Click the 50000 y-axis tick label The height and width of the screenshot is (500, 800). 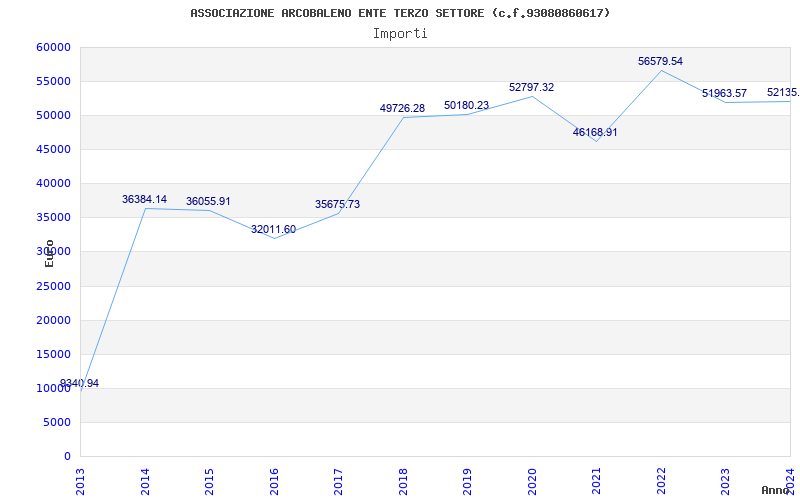point(54,115)
